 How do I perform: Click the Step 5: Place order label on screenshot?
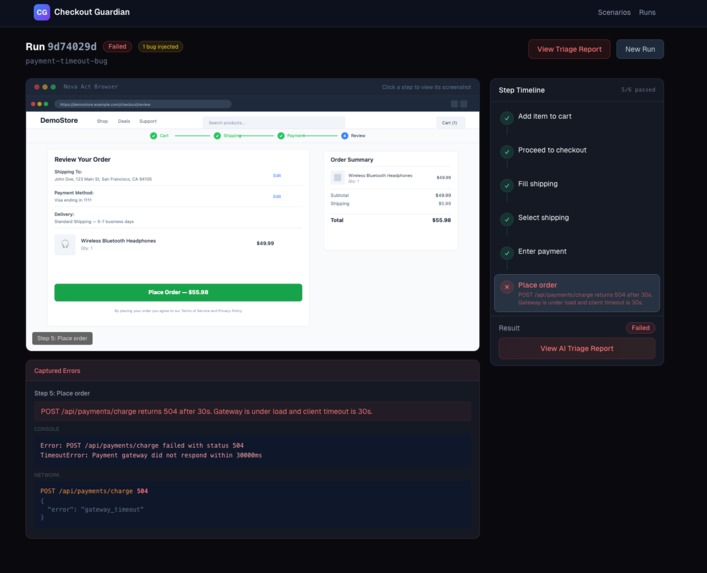62,338
